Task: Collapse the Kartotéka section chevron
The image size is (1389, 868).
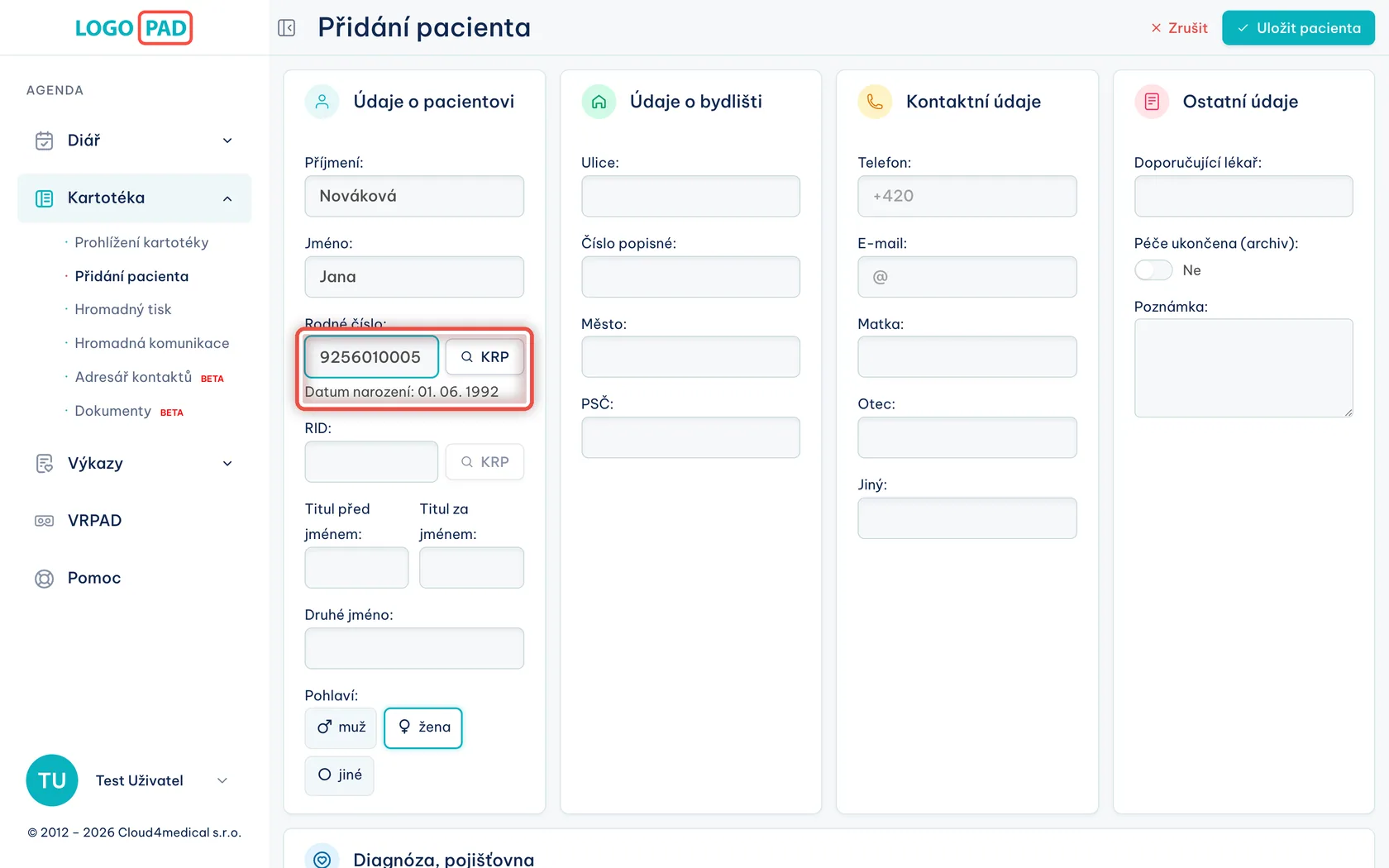Action: (x=227, y=198)
